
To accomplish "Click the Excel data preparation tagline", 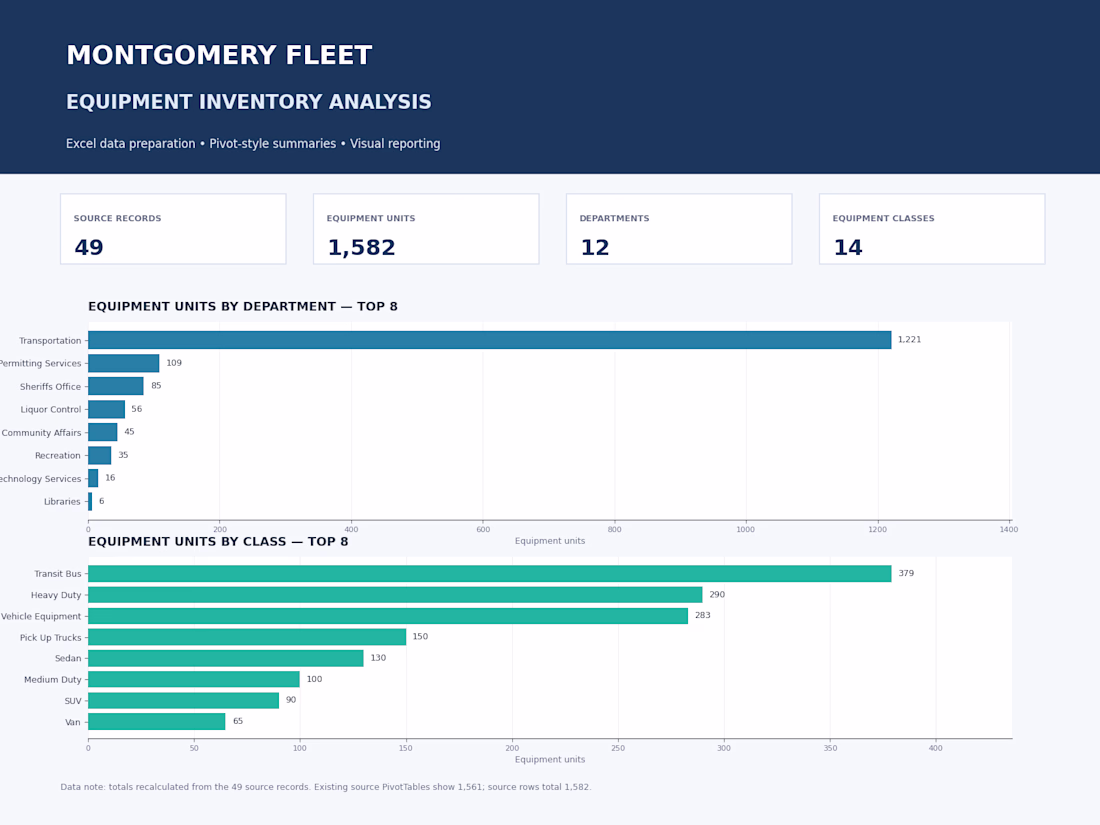I will point(253,143).
